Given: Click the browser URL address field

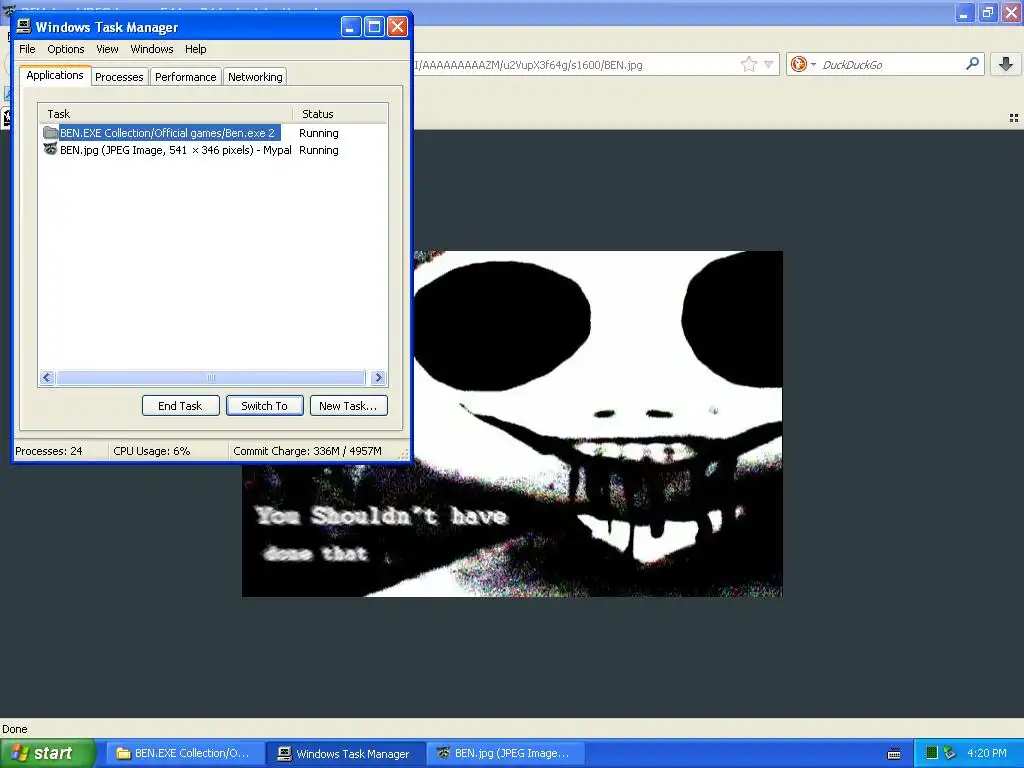Looking at the screenshot, I should (575, 65).
